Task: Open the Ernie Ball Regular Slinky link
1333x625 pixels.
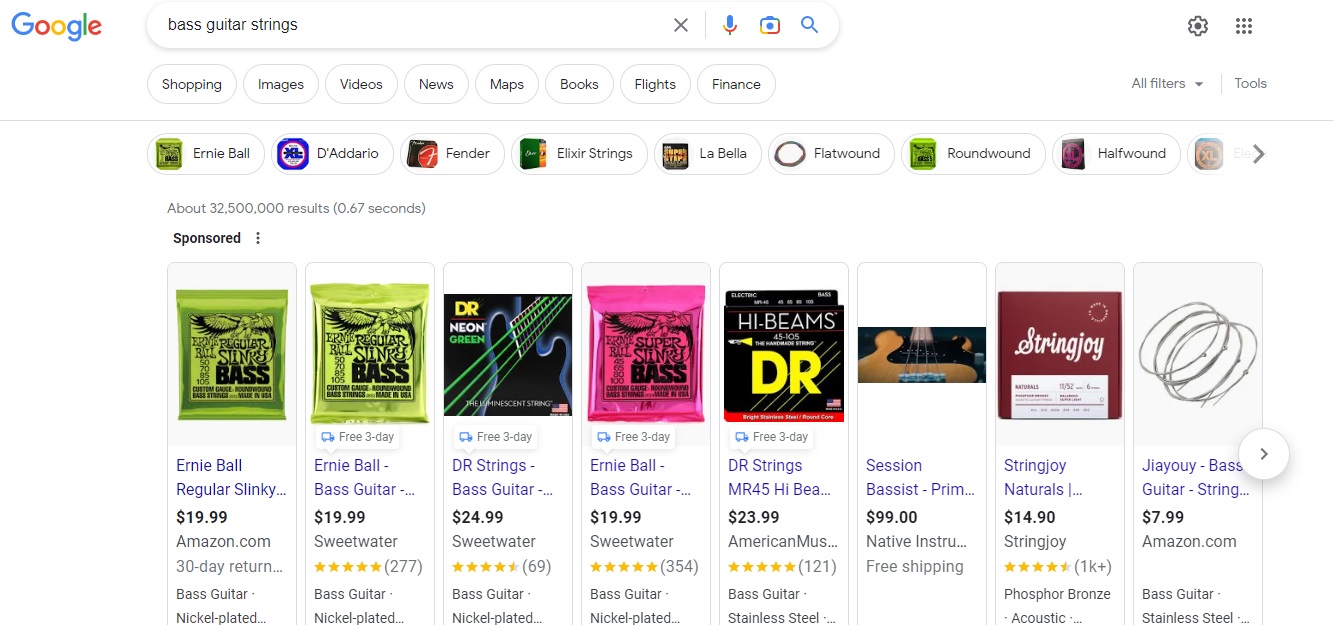Action: pyautogui.click(x=231, y=478)
